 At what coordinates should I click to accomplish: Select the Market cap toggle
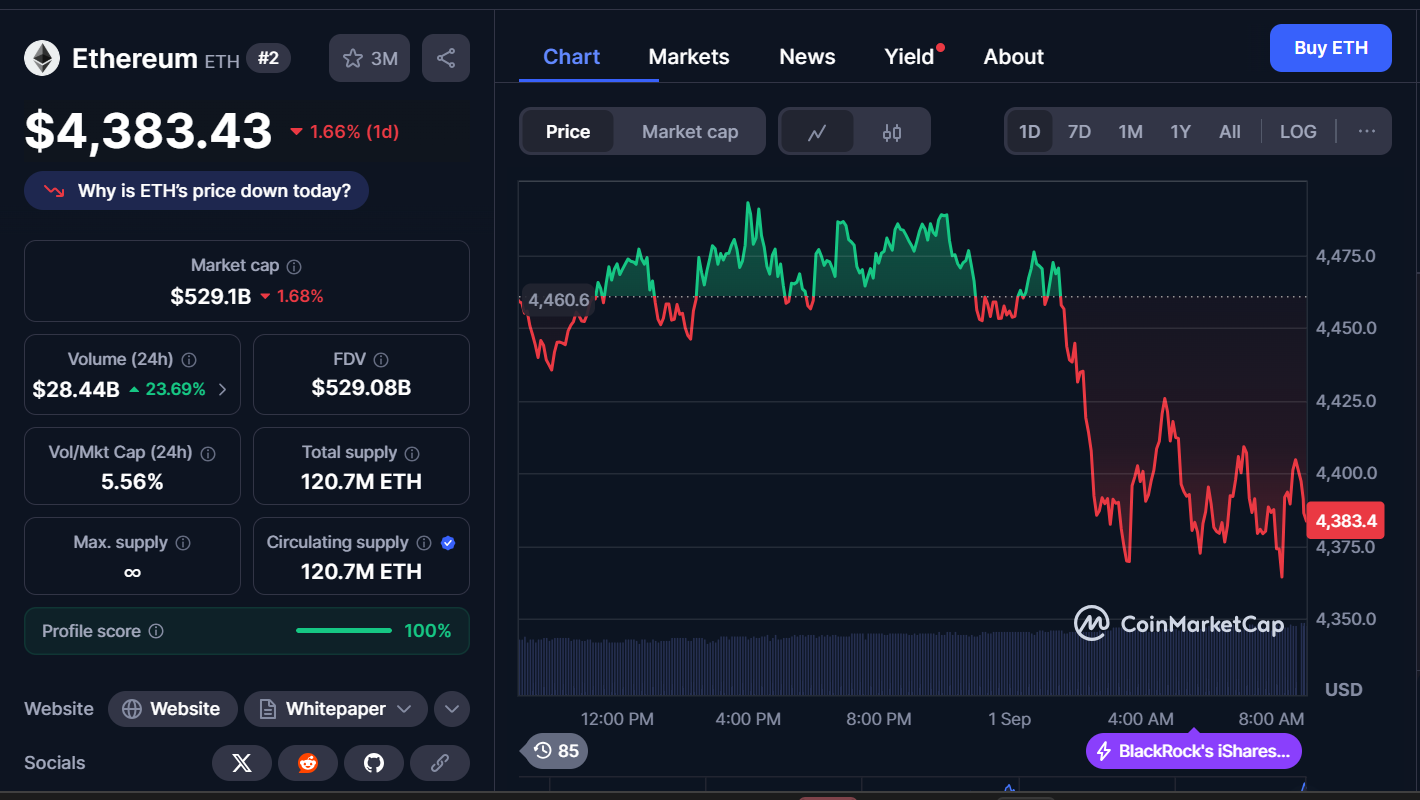(x=690, y=131)
